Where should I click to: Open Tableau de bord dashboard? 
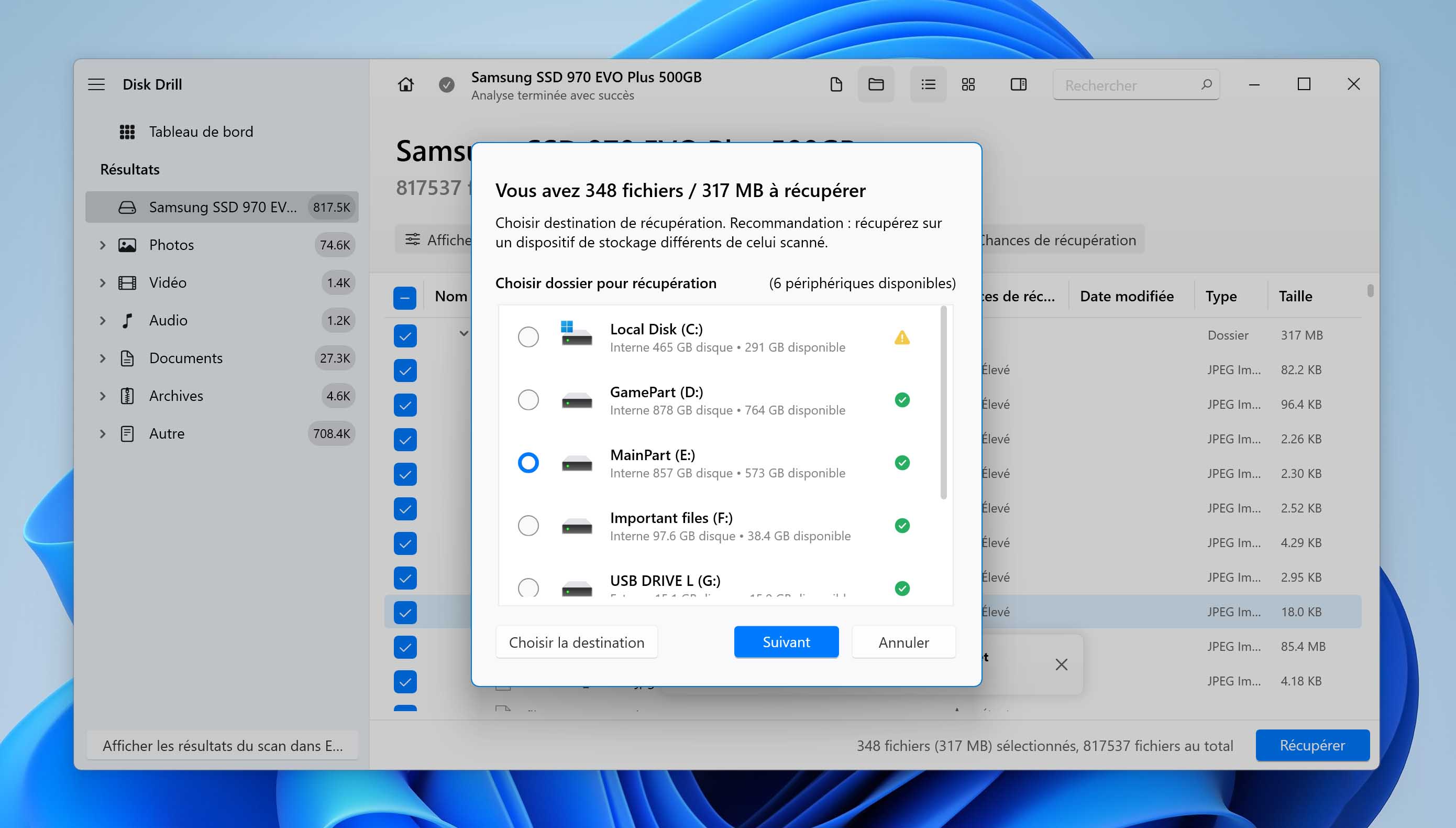point(201,132)
